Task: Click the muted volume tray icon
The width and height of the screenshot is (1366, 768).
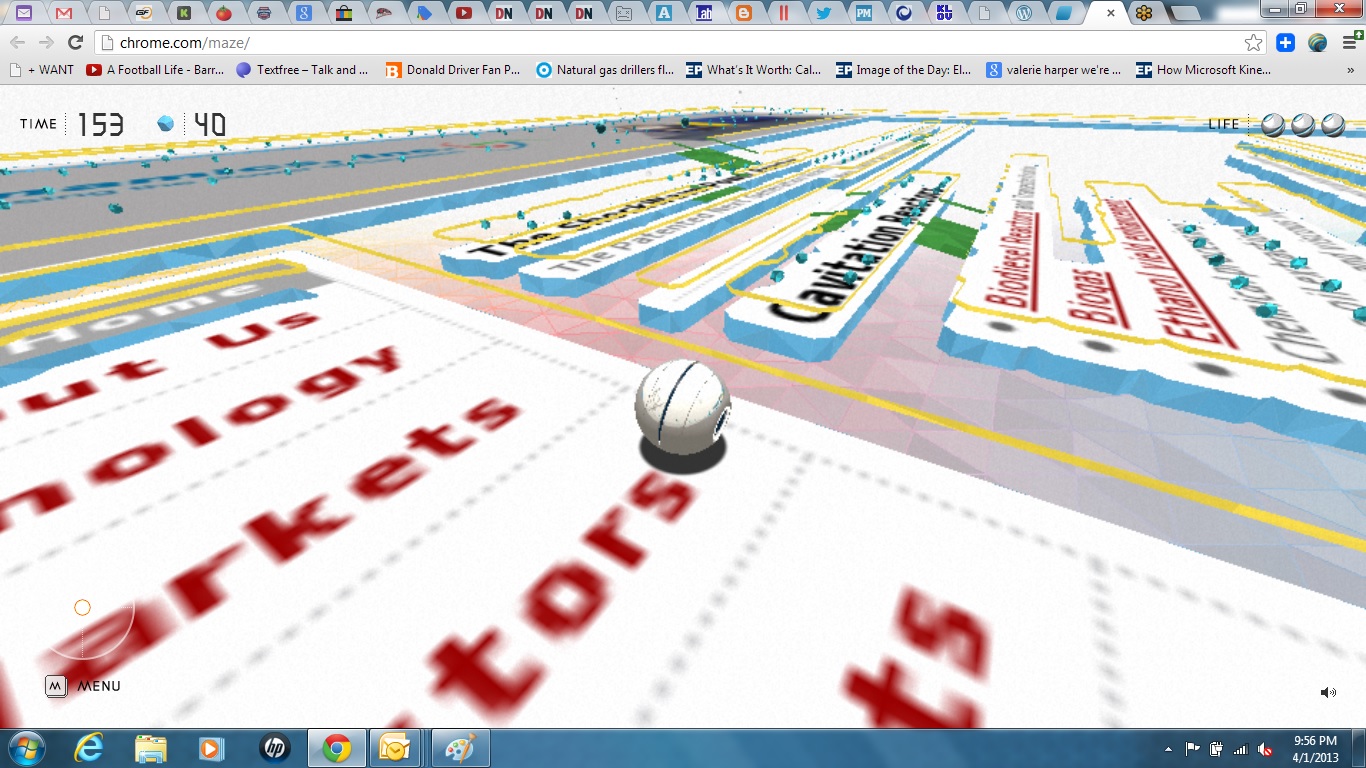Action: pos(1265,748)
